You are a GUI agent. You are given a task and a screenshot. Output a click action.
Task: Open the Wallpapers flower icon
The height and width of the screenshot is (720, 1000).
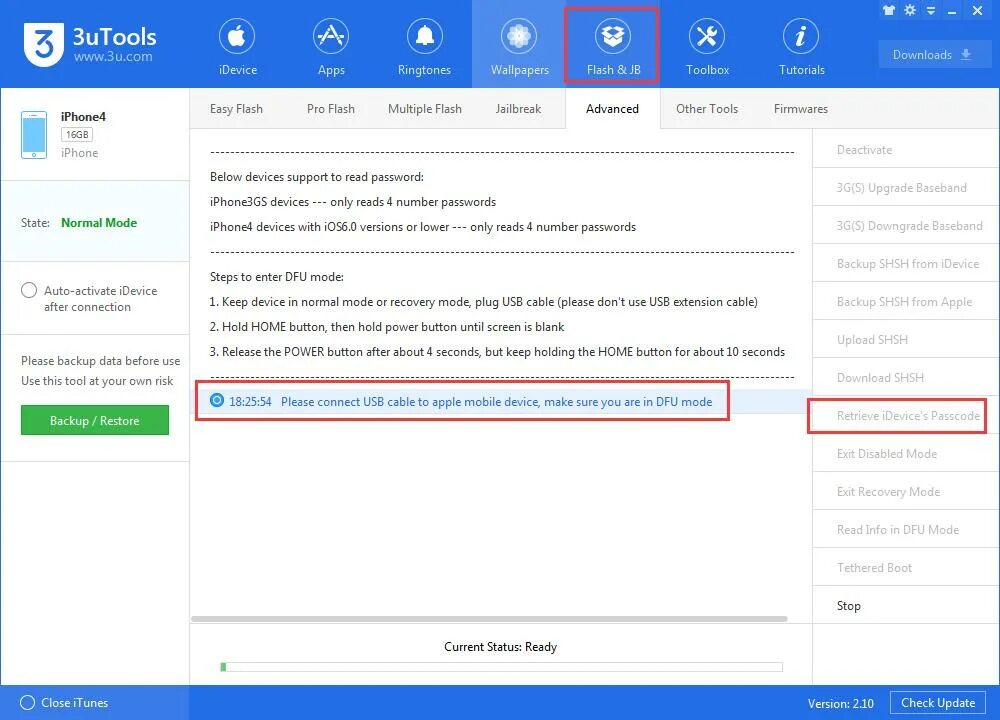click(518, 36)
